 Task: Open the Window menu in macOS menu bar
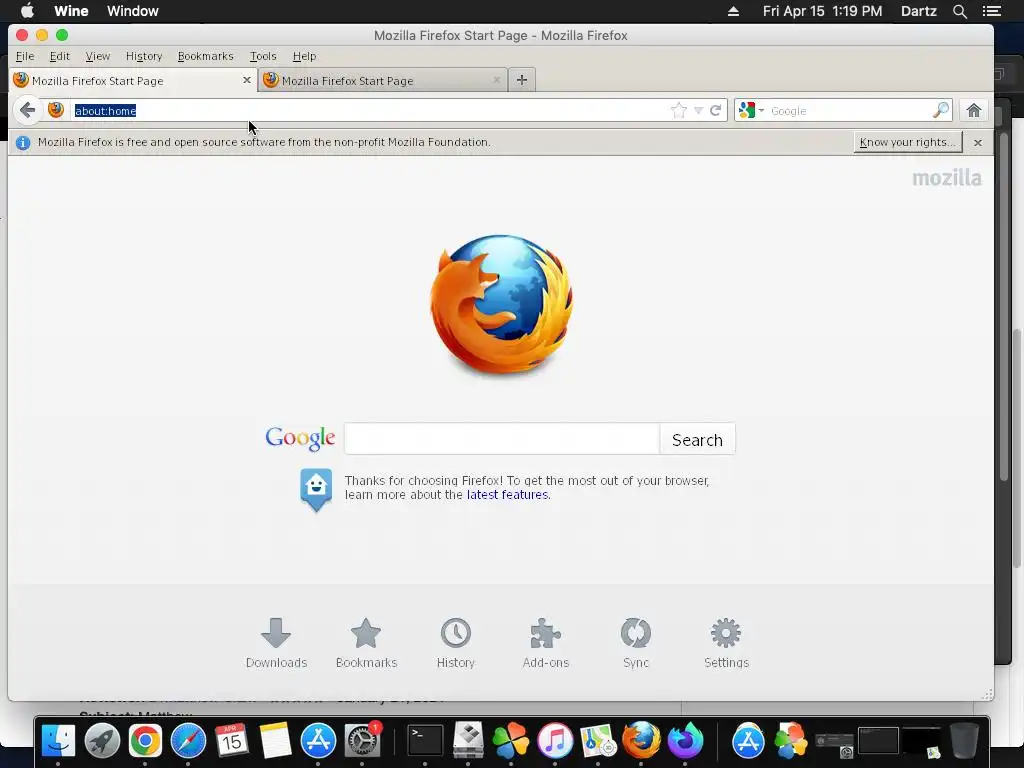tap(133, 11)
